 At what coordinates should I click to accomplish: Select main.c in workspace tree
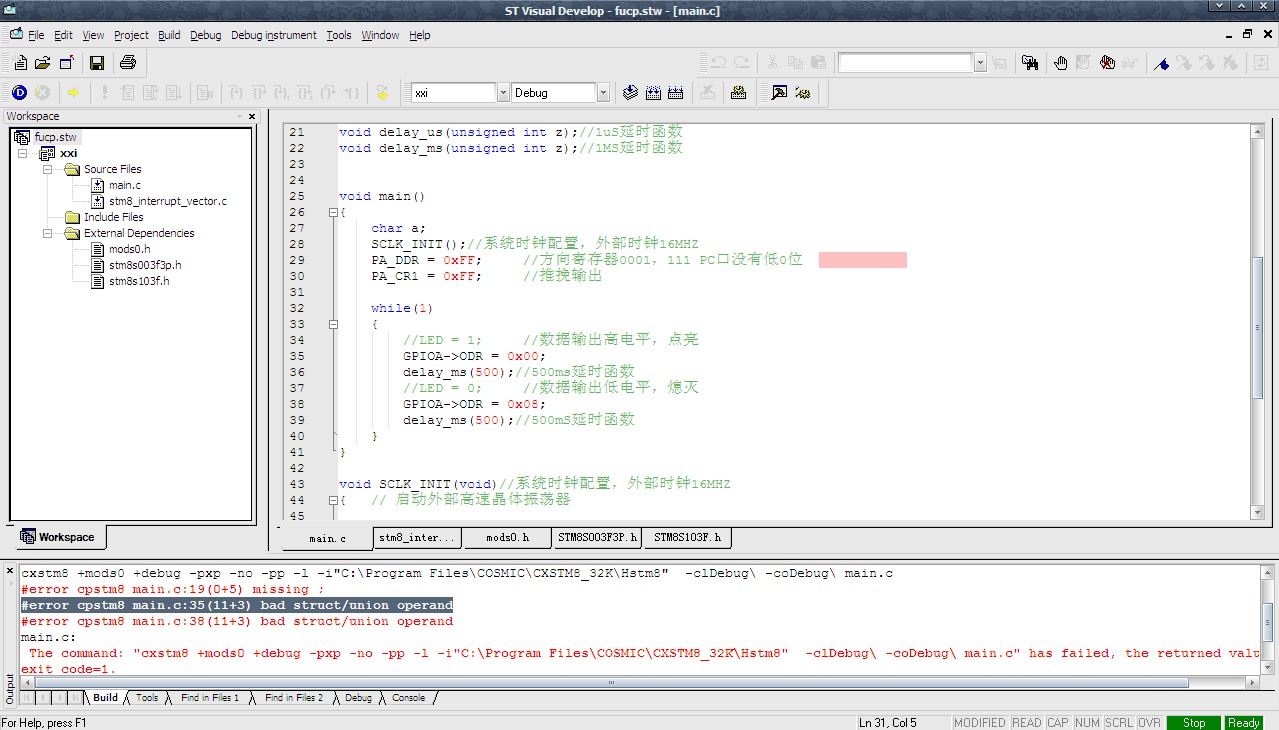pyautogui.click(x=124, y=185)
